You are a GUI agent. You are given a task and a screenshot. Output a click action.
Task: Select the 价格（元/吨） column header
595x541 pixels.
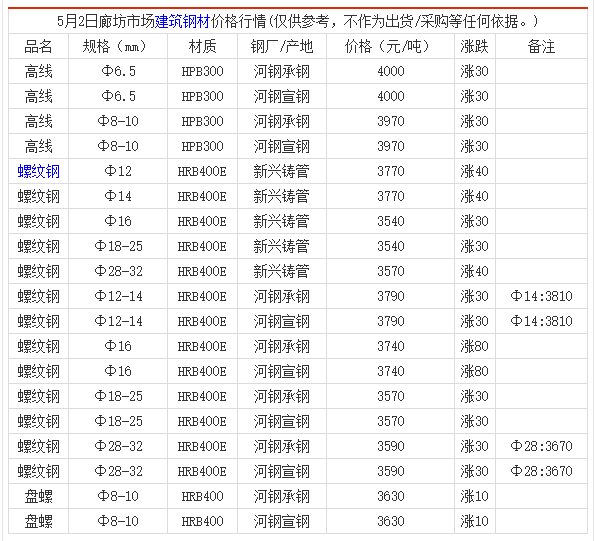[390, 46]
